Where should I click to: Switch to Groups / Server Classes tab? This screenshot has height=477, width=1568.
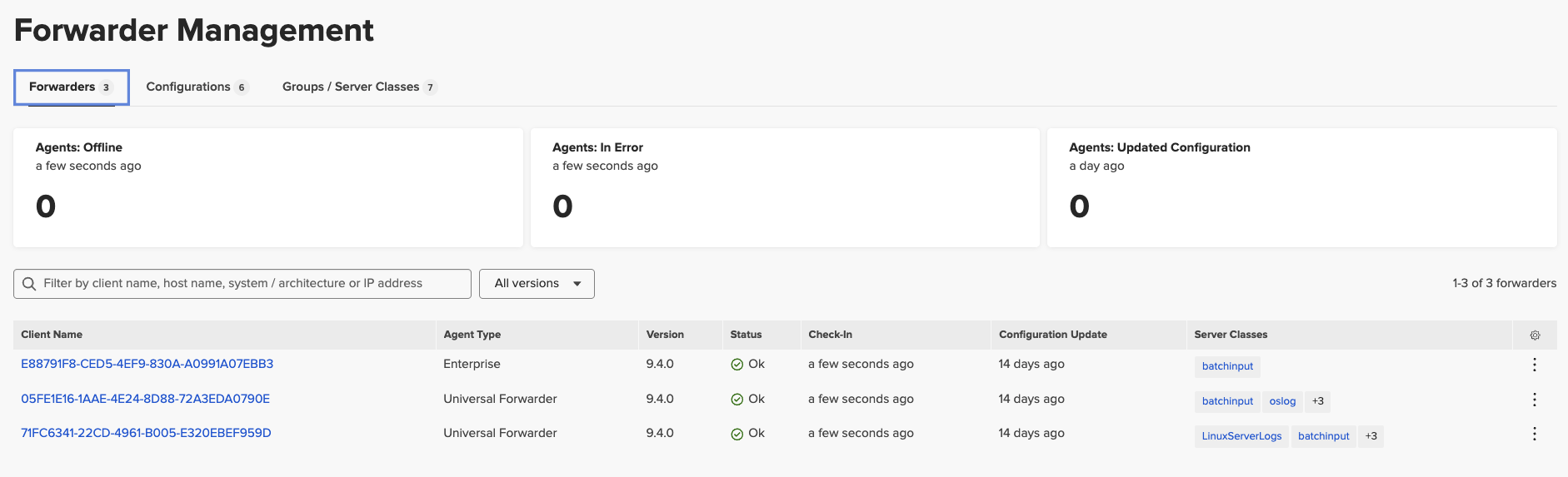tap(359, 87)
